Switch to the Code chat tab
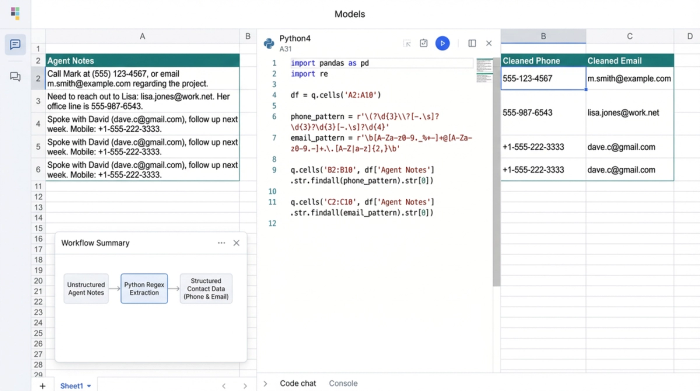Viewport: 700px width, 391px height. click(298, 383)
